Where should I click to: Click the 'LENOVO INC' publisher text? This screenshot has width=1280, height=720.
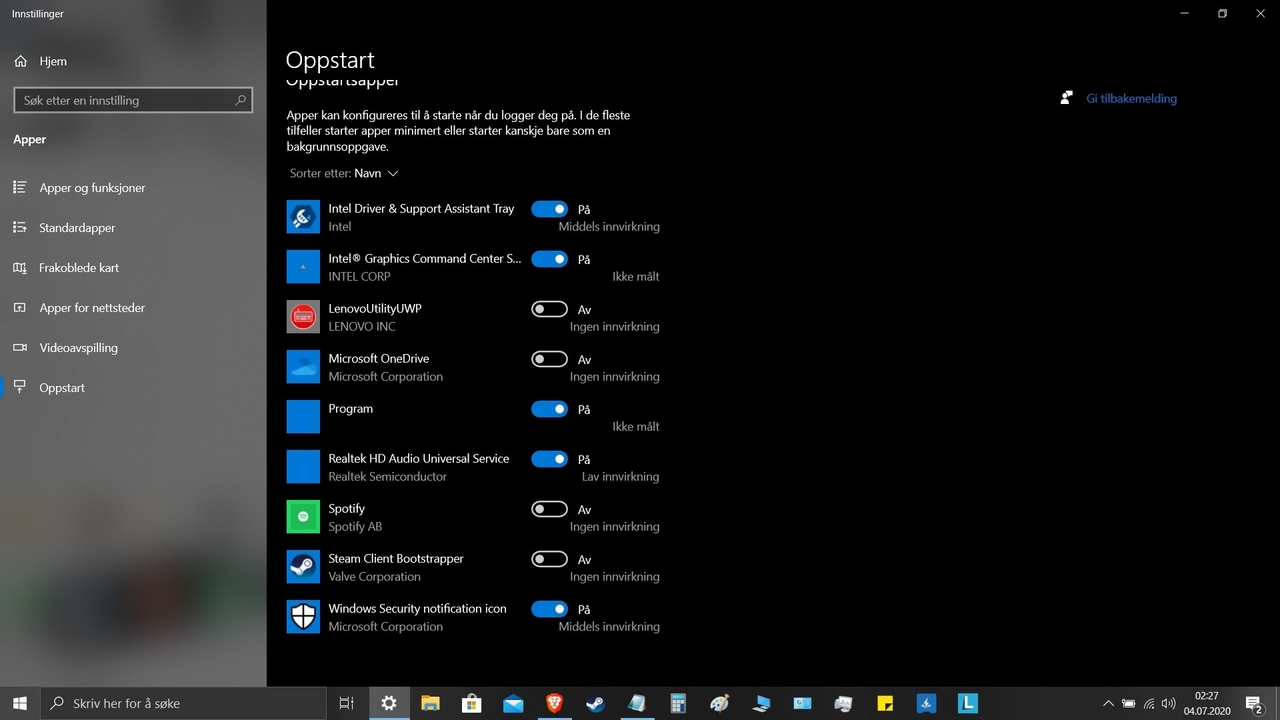tap(362, 327)
